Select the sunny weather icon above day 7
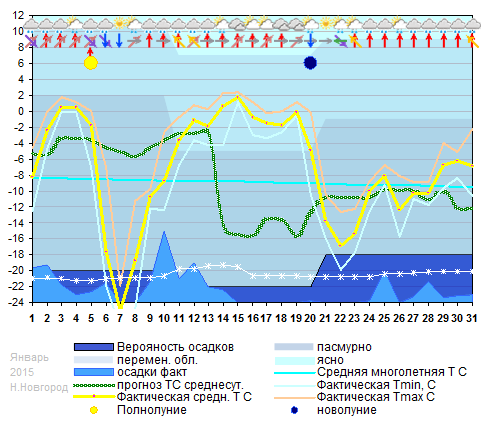The image size is (486, 424). click(120, 23)
